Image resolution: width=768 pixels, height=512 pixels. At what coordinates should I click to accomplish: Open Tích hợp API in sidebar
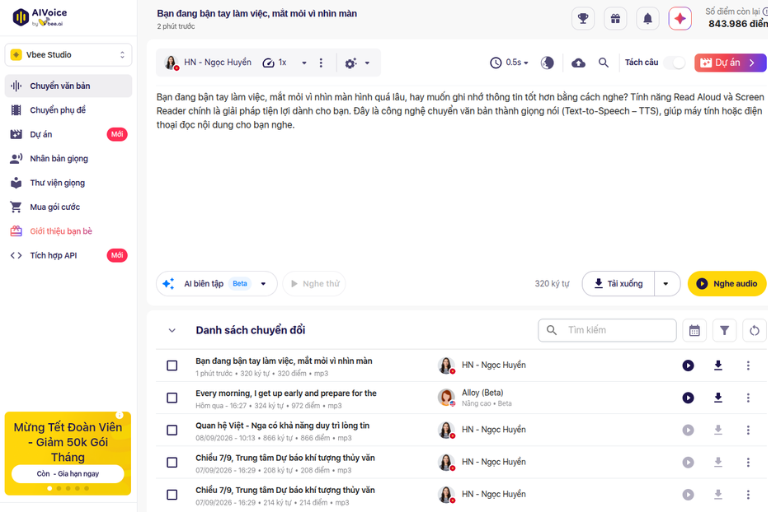tap(69, 256)
